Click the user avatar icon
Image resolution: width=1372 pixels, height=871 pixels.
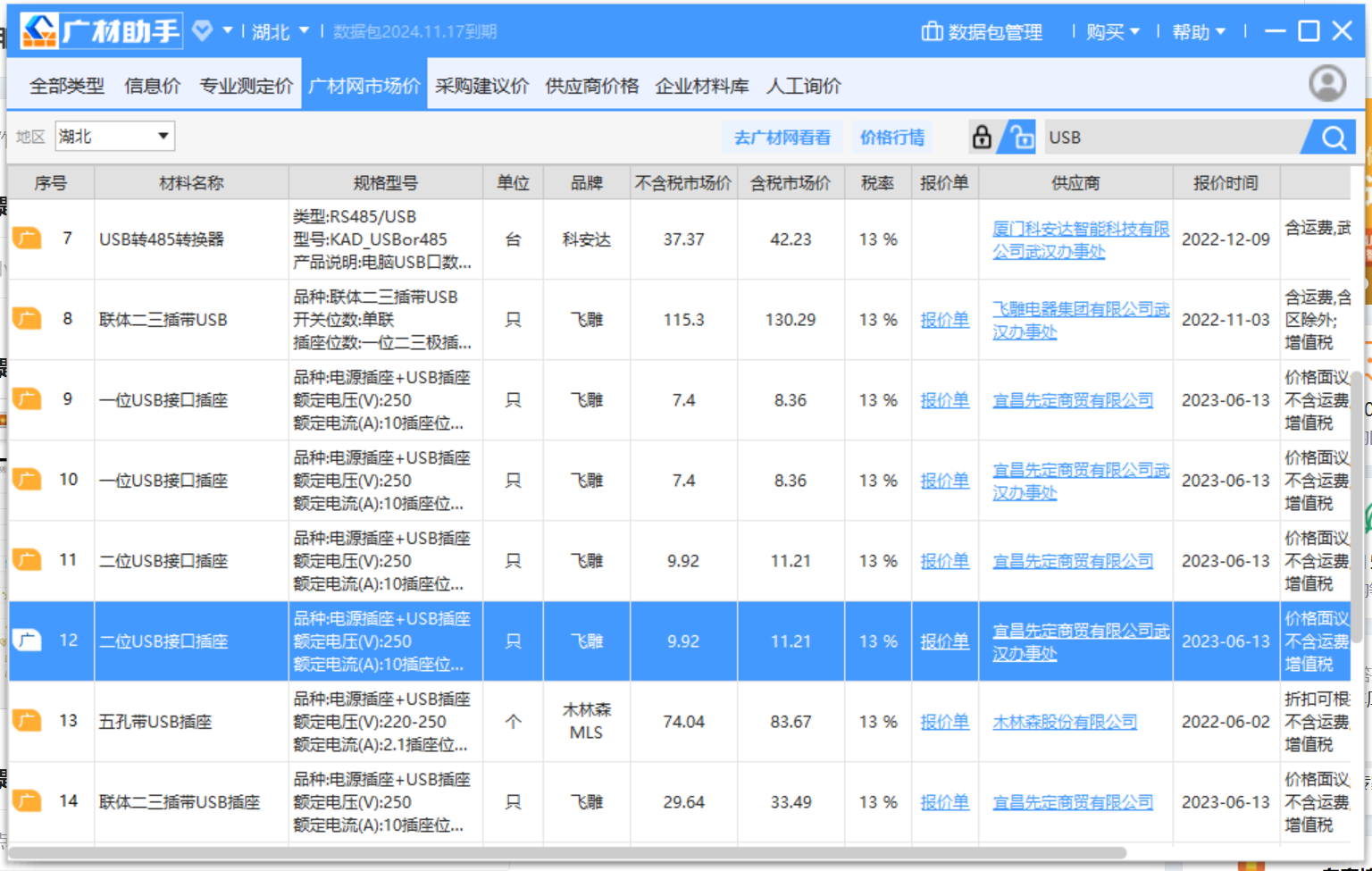click(x=1327, y=83)
